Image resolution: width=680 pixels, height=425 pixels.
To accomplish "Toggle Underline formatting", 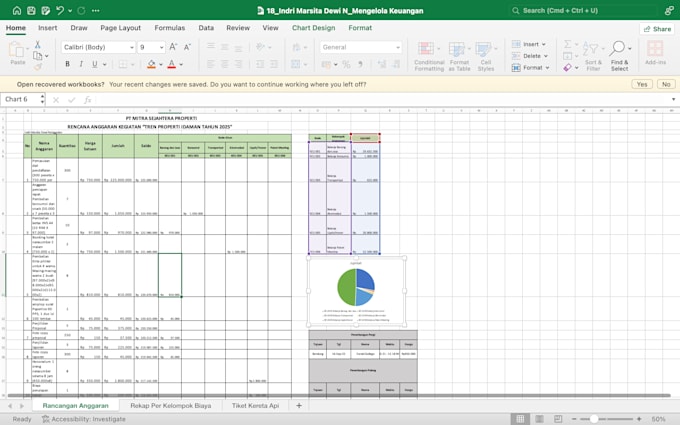I will 95,64.
